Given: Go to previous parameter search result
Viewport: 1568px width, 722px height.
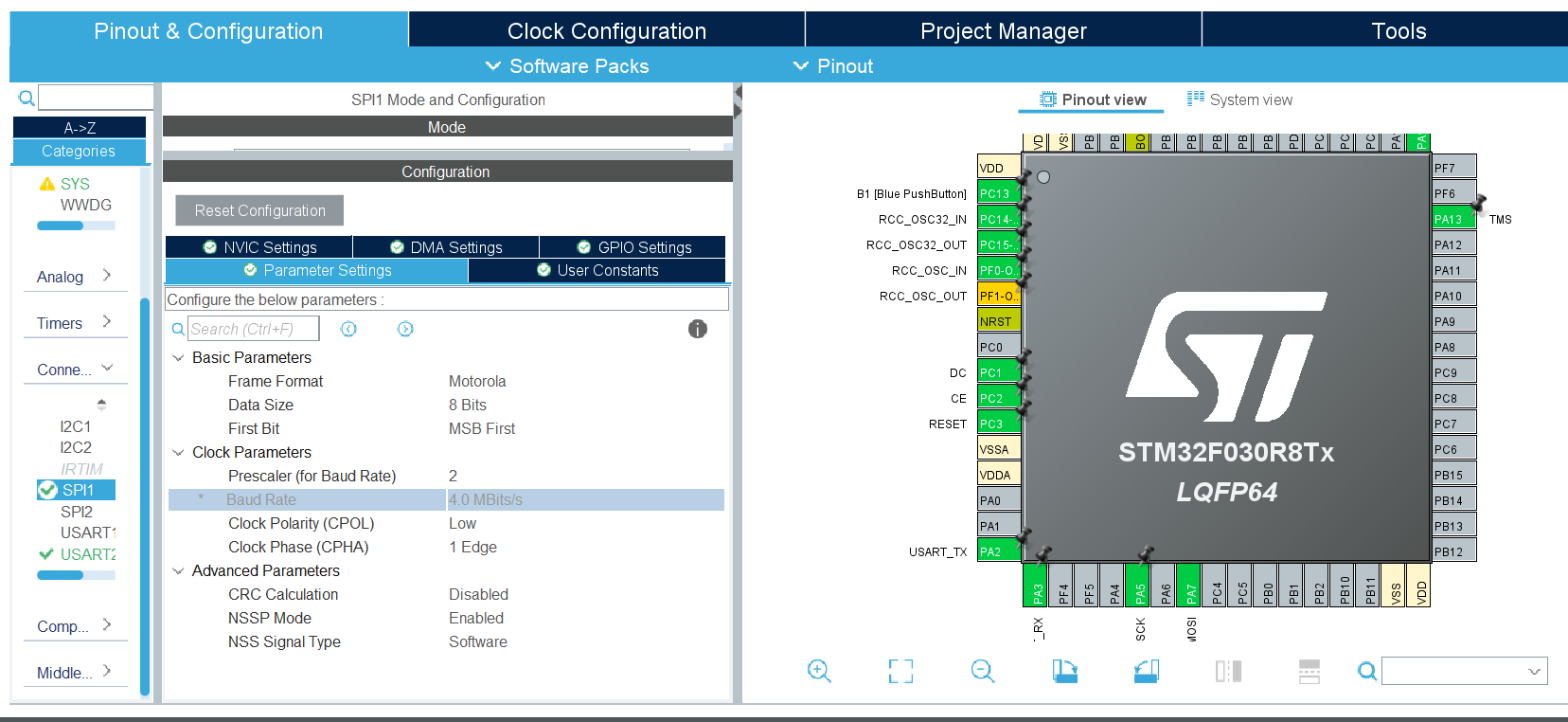Looking at the screenshot, I should point(348,329).
